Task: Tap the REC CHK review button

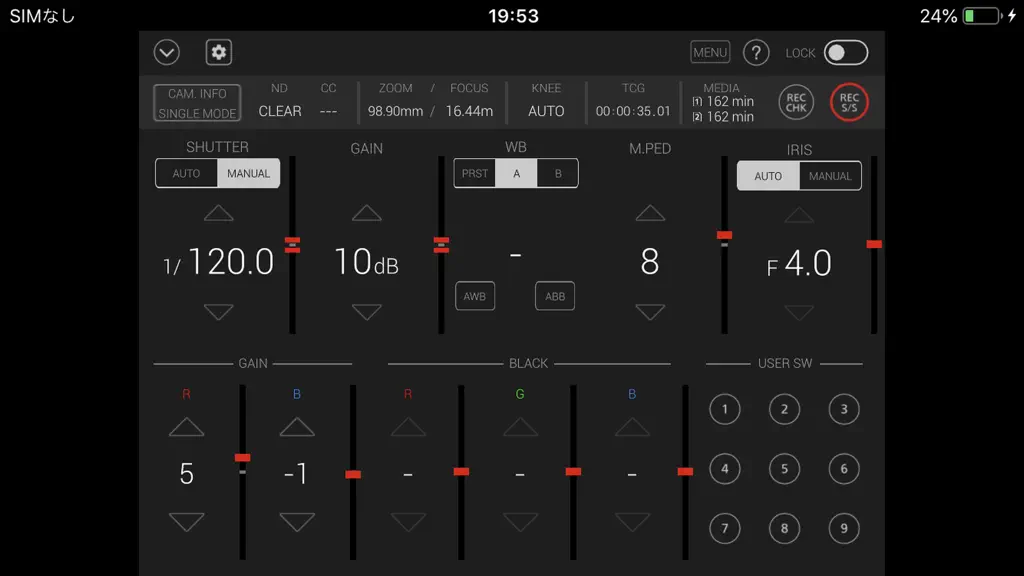Action: pyautogui.click(x=796, y=103)
